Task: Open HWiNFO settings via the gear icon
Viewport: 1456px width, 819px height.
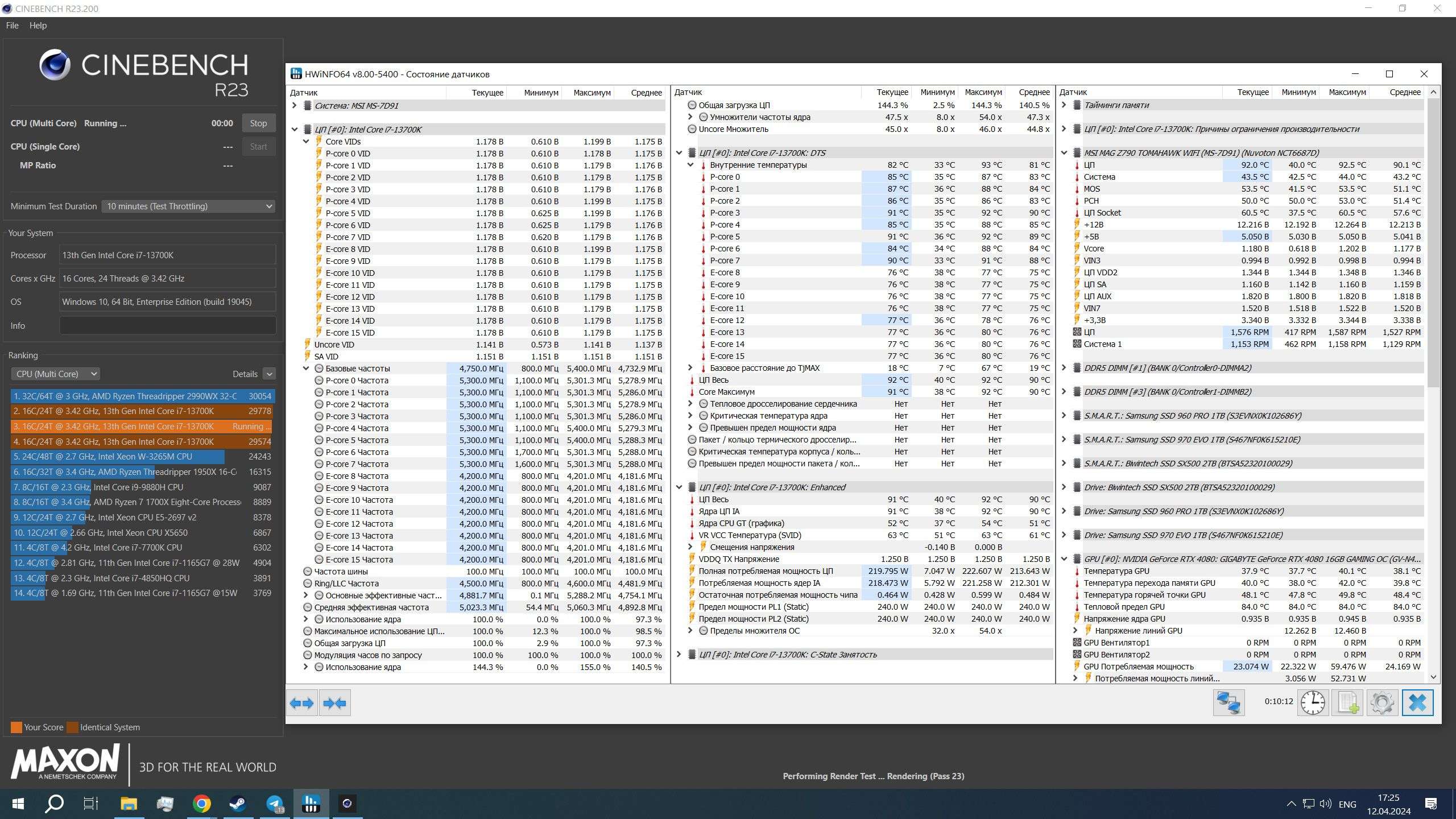Action: [1382, 702]
